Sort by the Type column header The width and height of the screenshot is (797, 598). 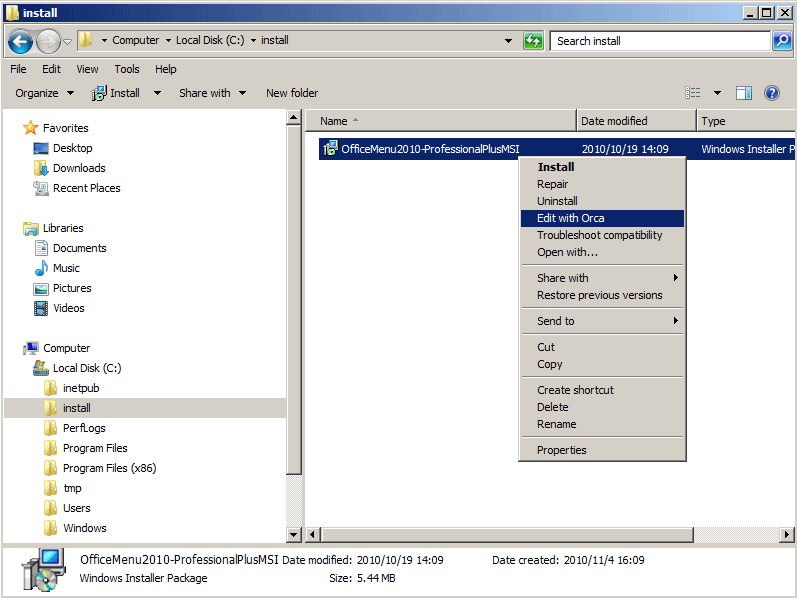746,121
